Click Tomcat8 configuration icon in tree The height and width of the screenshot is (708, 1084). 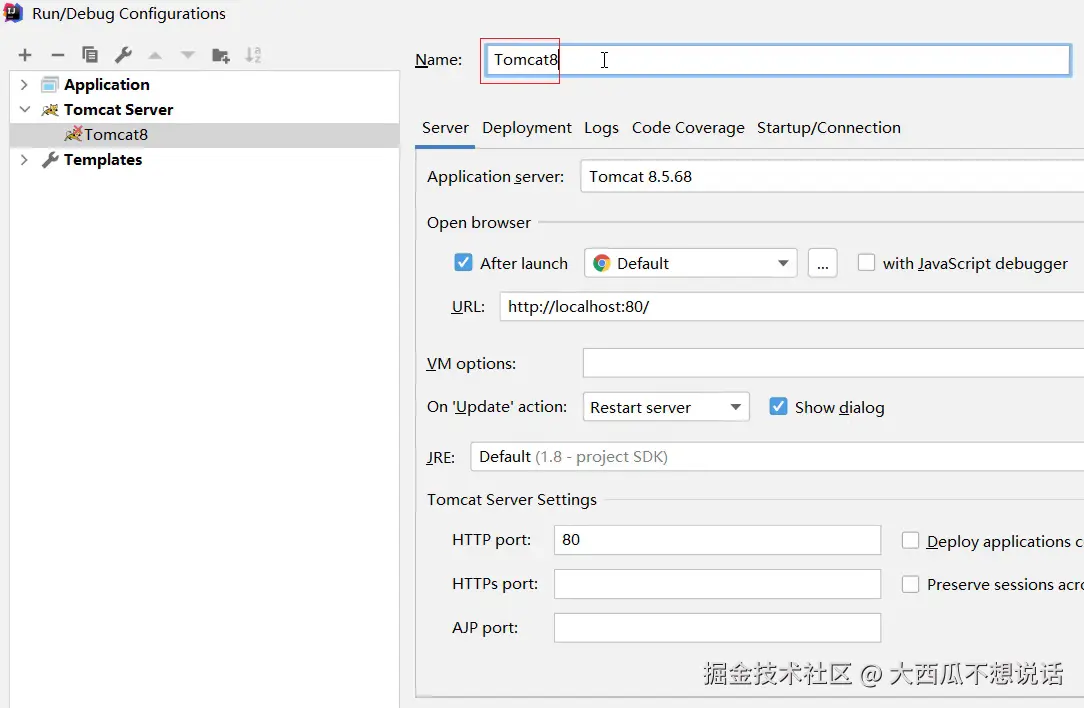[73, 133]
